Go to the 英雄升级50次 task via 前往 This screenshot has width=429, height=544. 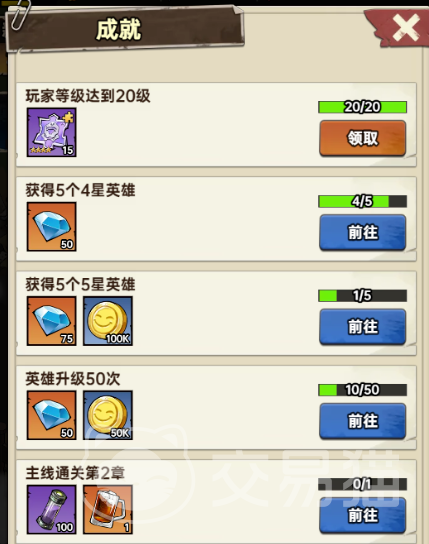click(362, 421)
